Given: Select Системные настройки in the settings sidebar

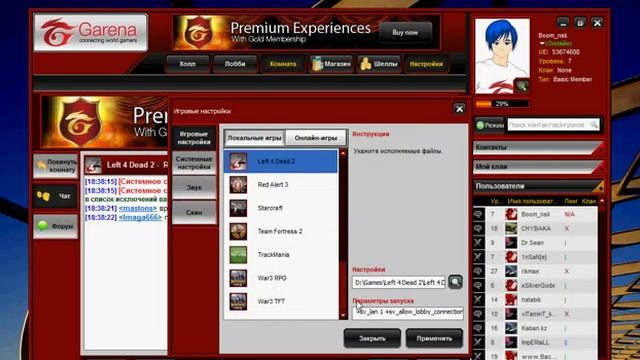Looking at the screenshot, I should tap(194, 163).
